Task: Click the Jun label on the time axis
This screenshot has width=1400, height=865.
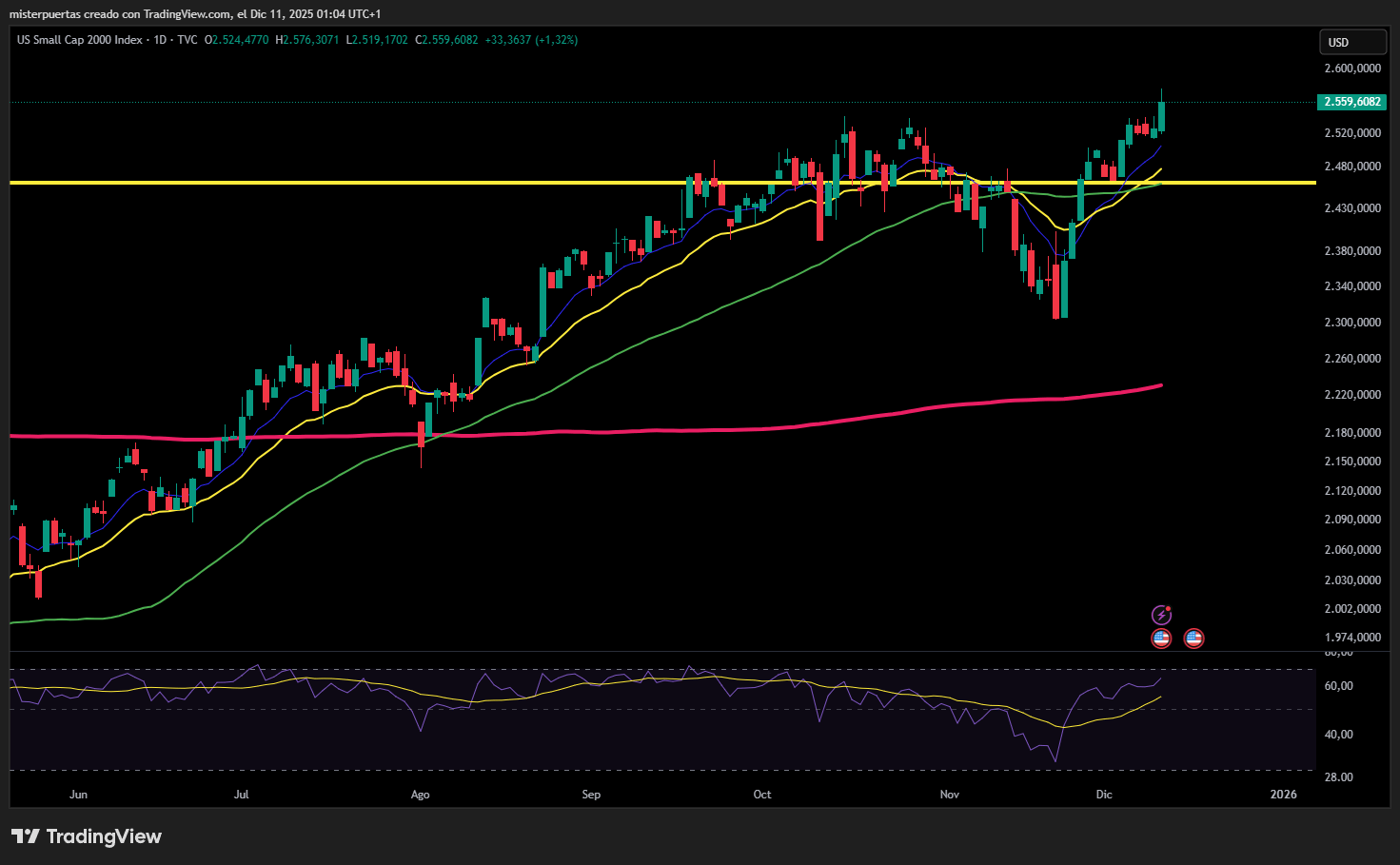Action: [79, 795]
